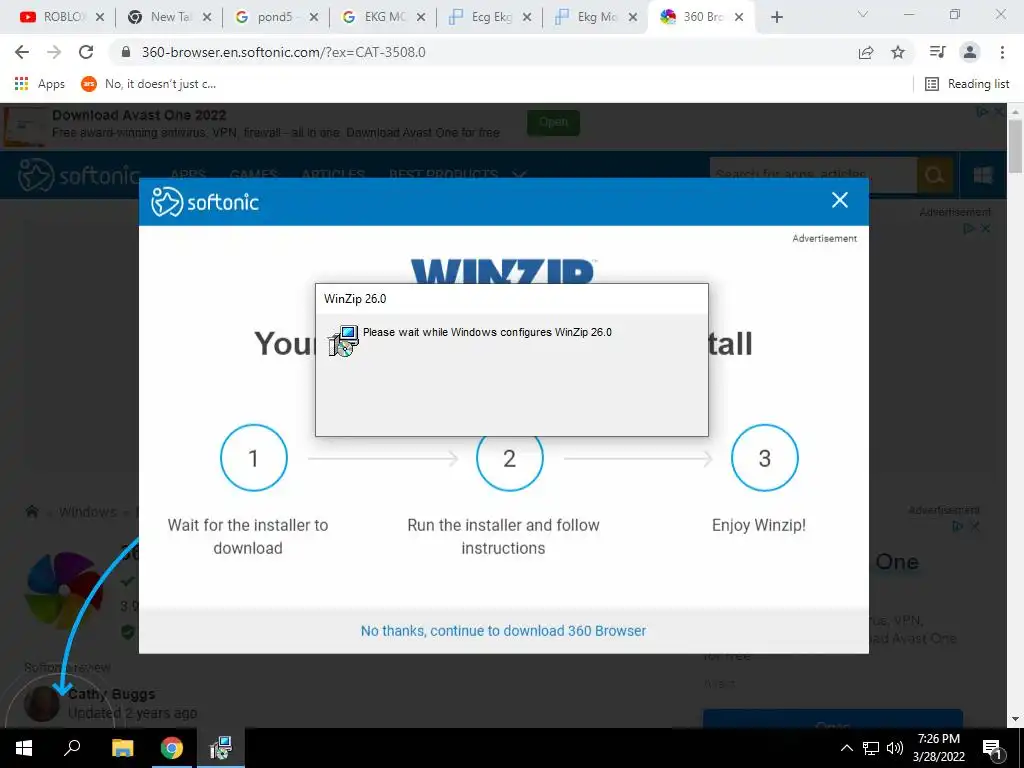Open Chrome profile avatar
The height and width of the screenshot is (768, 1024).
click(970, 52)
